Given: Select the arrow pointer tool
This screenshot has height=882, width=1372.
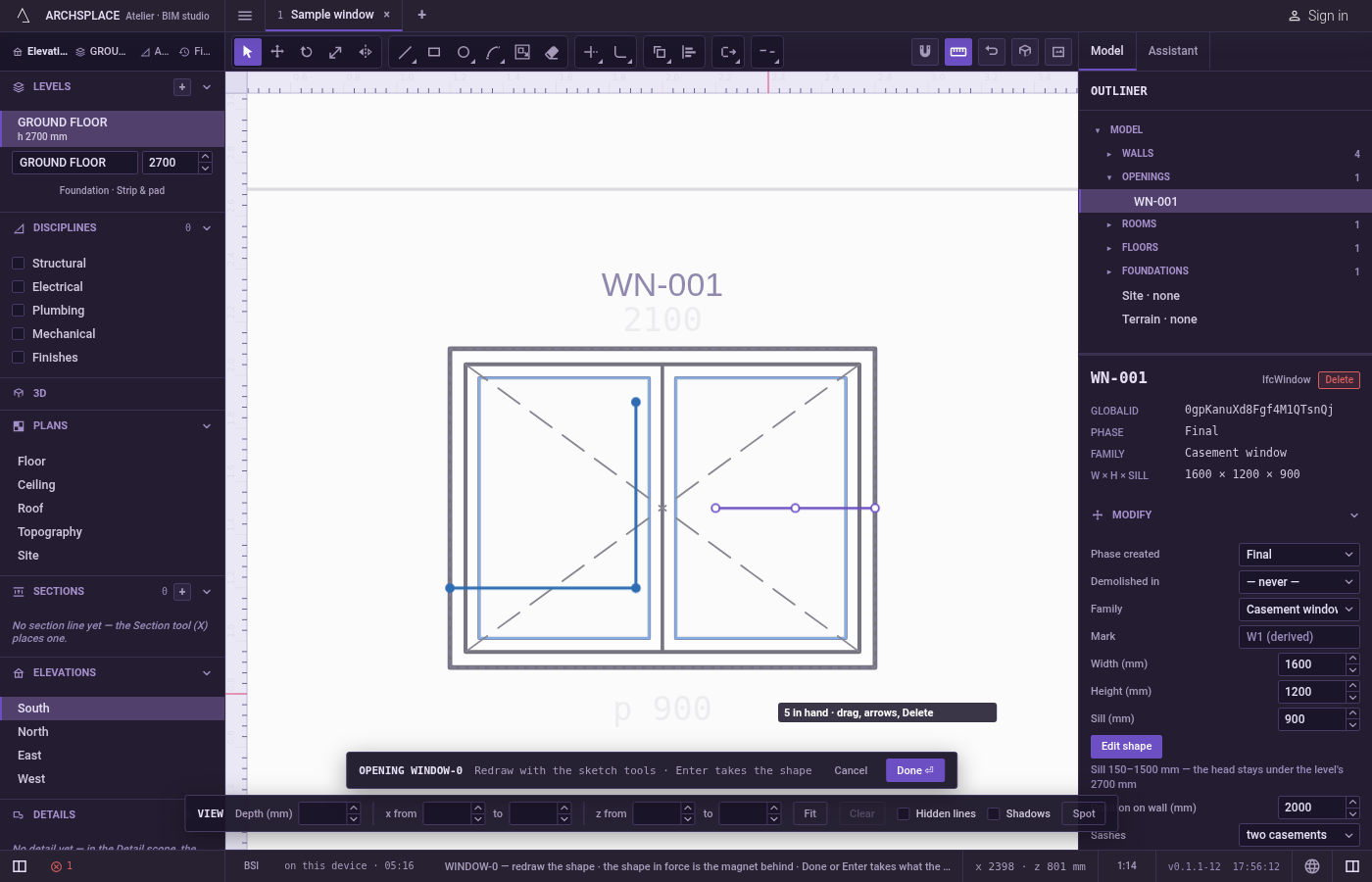Looking at the screenshot, I should [x=248, y=52].
